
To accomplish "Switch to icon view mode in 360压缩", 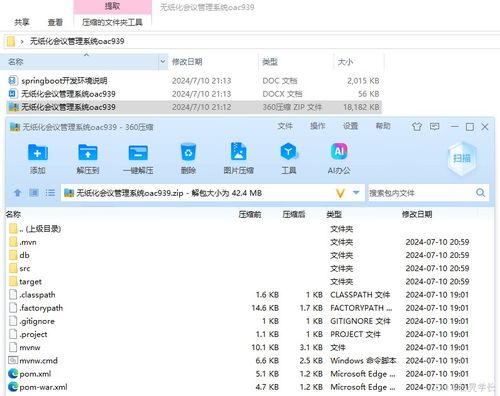I will [34, 193].
